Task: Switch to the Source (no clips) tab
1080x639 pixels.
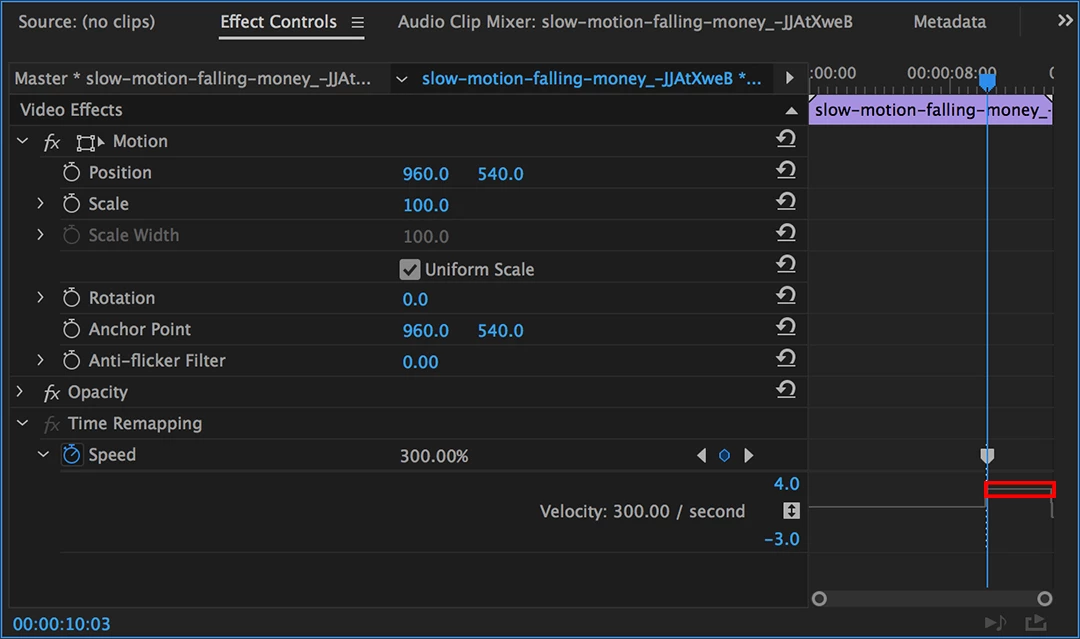Action: point(87,22)
